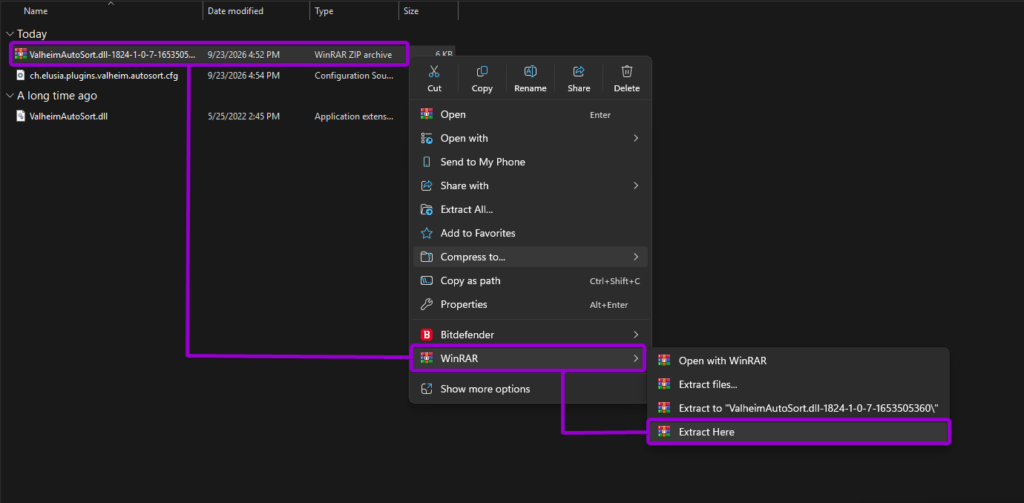Image resolution: width=1024 pixels, height=503 pixels.
Task: Click the wrench icon for Properties
Action: point(426,304)
